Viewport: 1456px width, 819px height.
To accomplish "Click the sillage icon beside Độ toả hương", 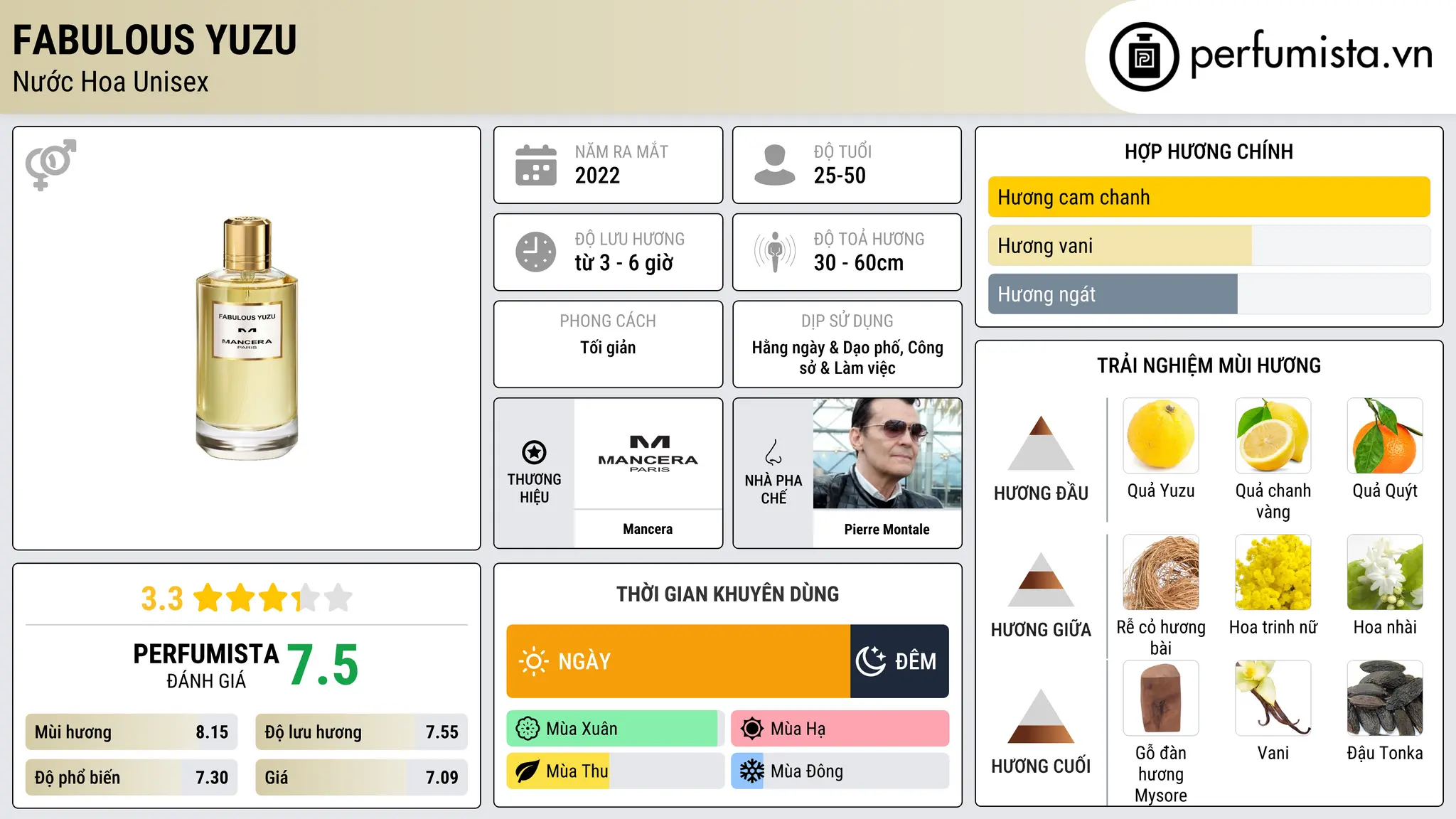I will pos(775,252).
